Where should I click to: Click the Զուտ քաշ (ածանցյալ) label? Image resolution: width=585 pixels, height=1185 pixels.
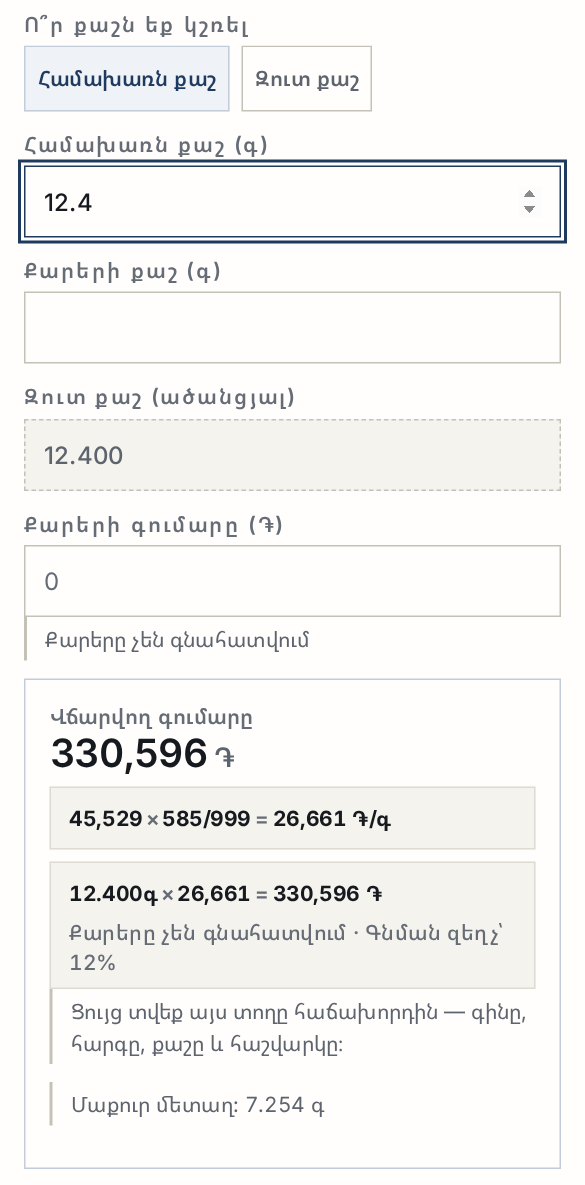159,398
